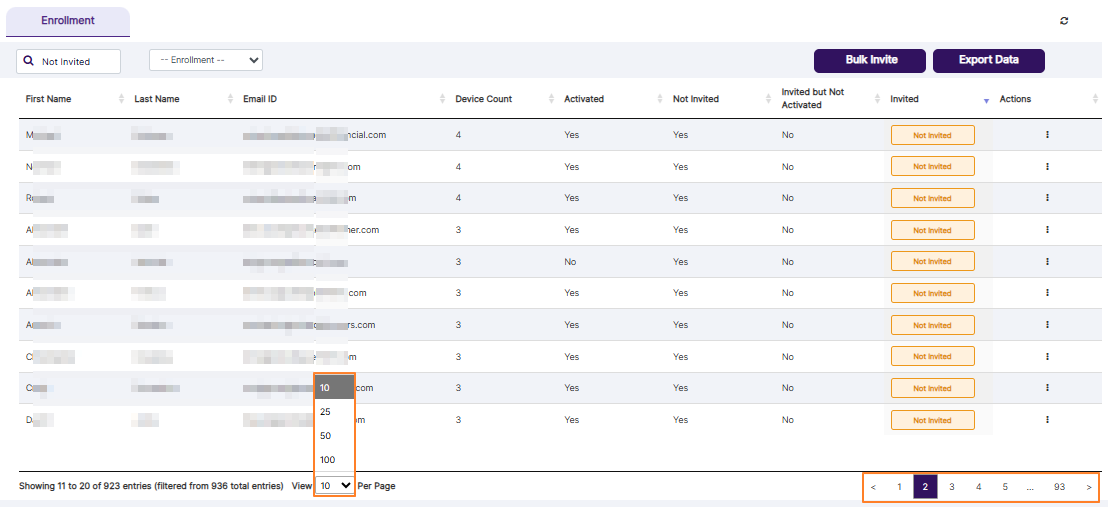1108x507 pixels.
Task: Select 10 in the per-page options list
Action: coord(334,387)
